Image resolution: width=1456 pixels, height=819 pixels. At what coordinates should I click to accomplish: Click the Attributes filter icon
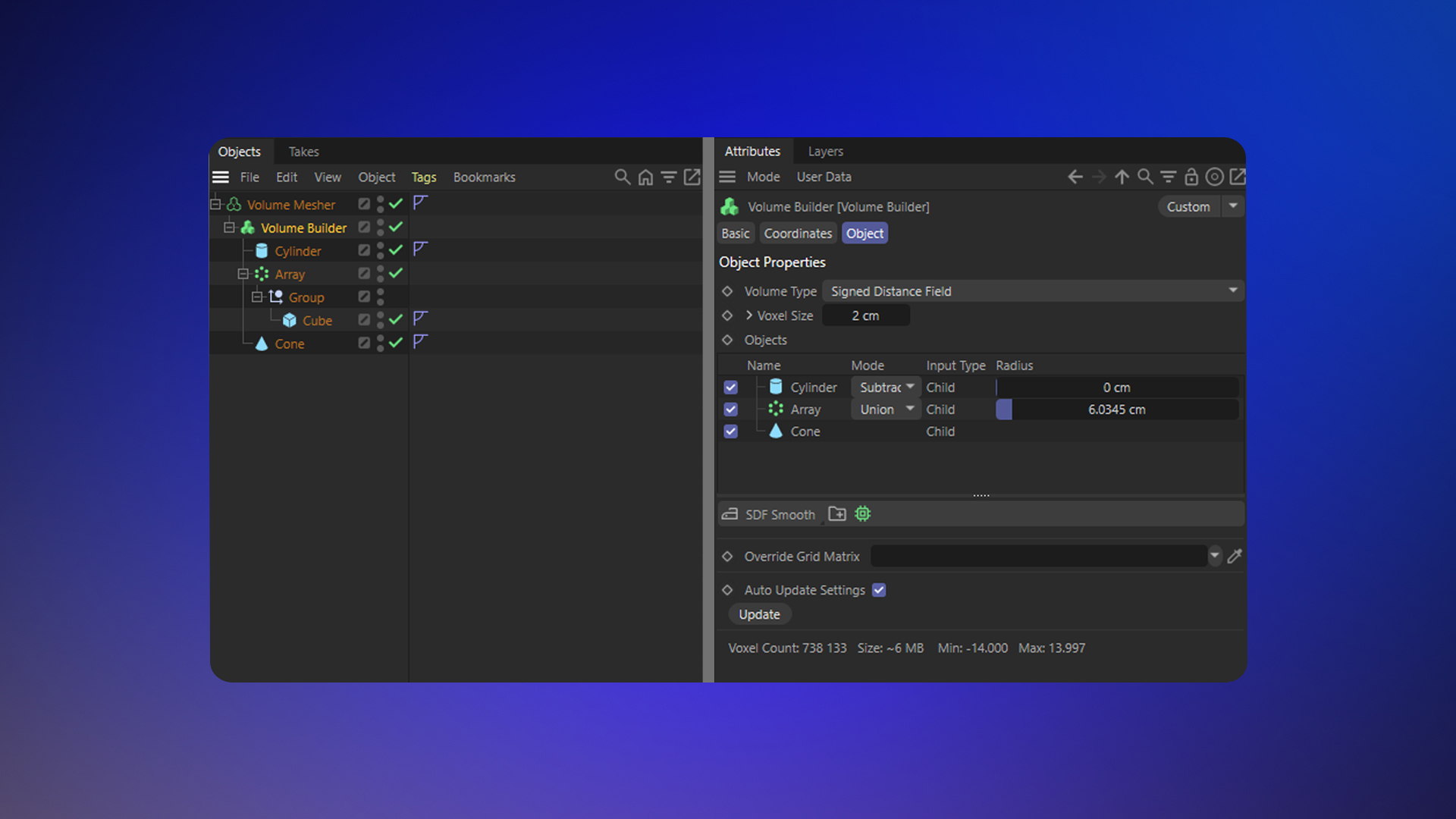(1169, 177)
